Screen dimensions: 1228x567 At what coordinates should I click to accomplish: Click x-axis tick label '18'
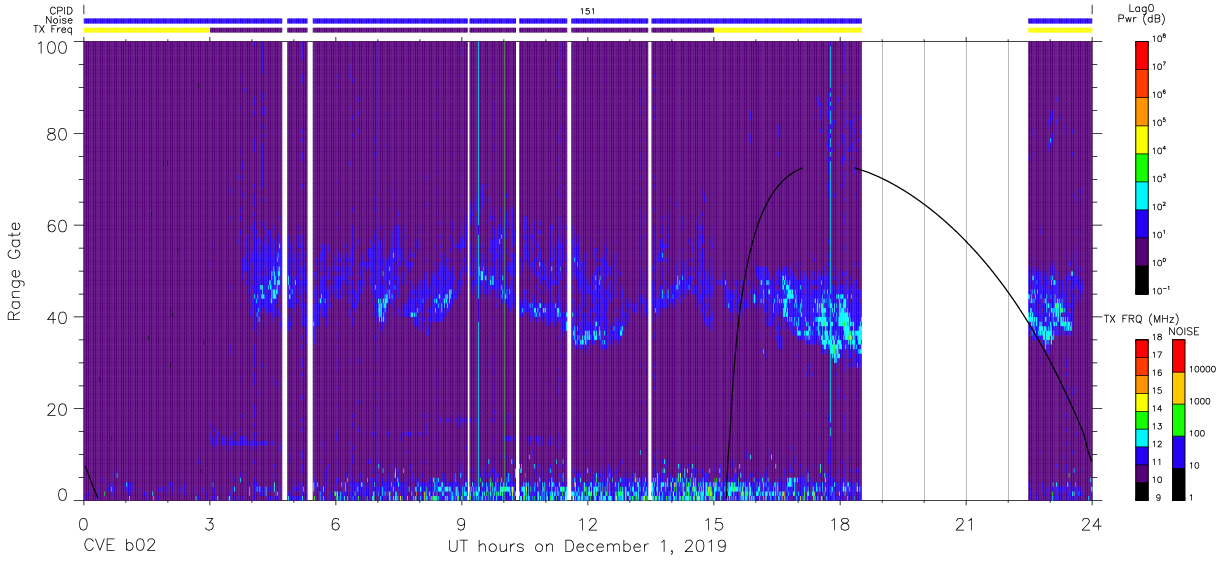coord(840,523)
